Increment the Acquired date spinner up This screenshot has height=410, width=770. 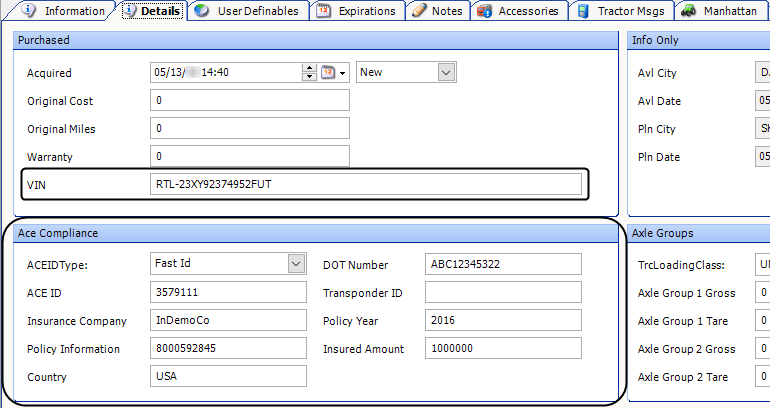309,68
